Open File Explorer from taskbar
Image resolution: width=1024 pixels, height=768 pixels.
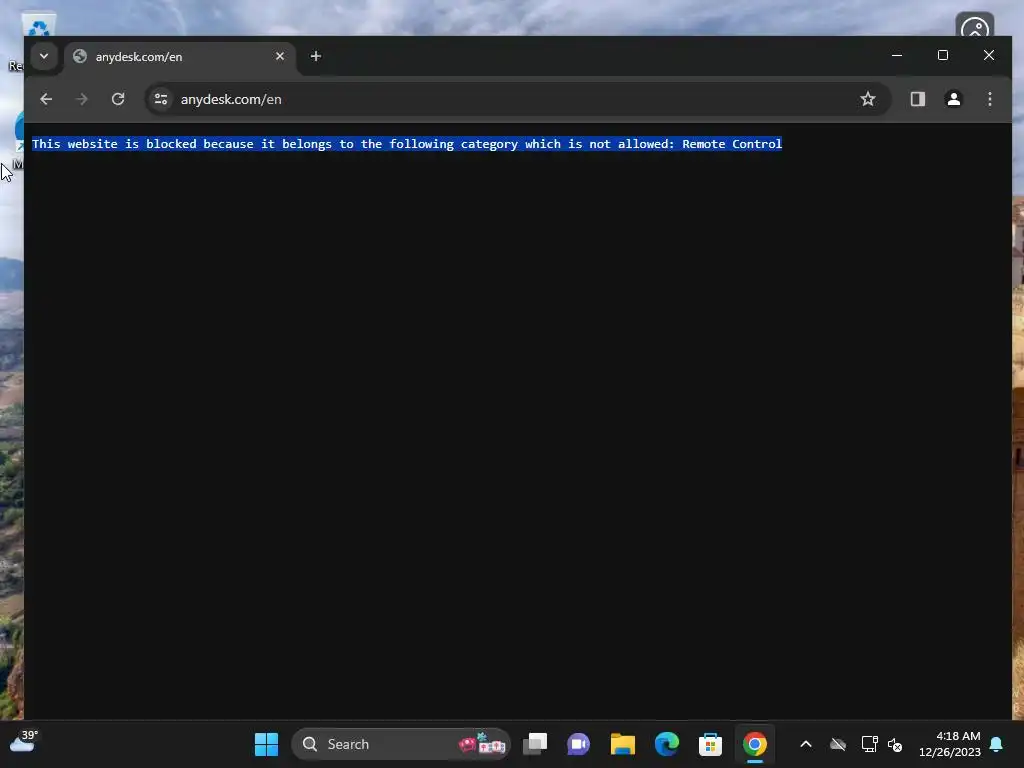click(622, 744)
